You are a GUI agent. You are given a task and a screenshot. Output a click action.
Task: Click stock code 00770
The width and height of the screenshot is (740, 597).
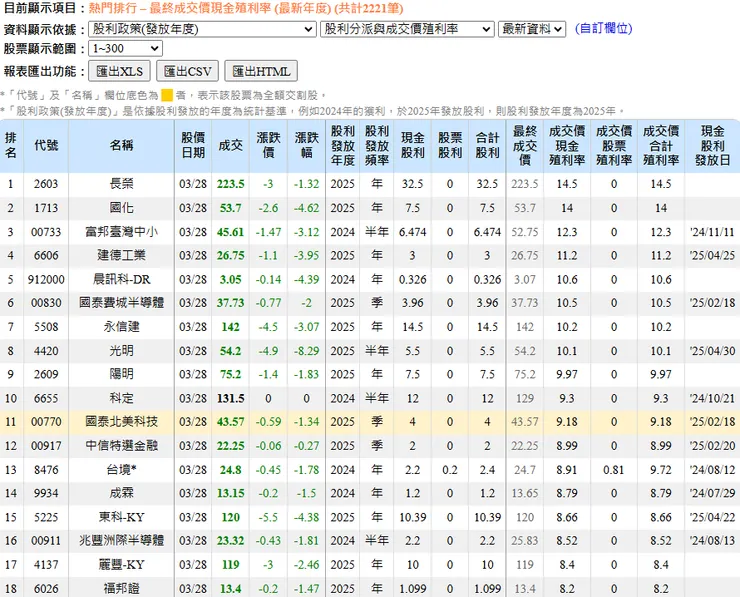click(46, 421)
